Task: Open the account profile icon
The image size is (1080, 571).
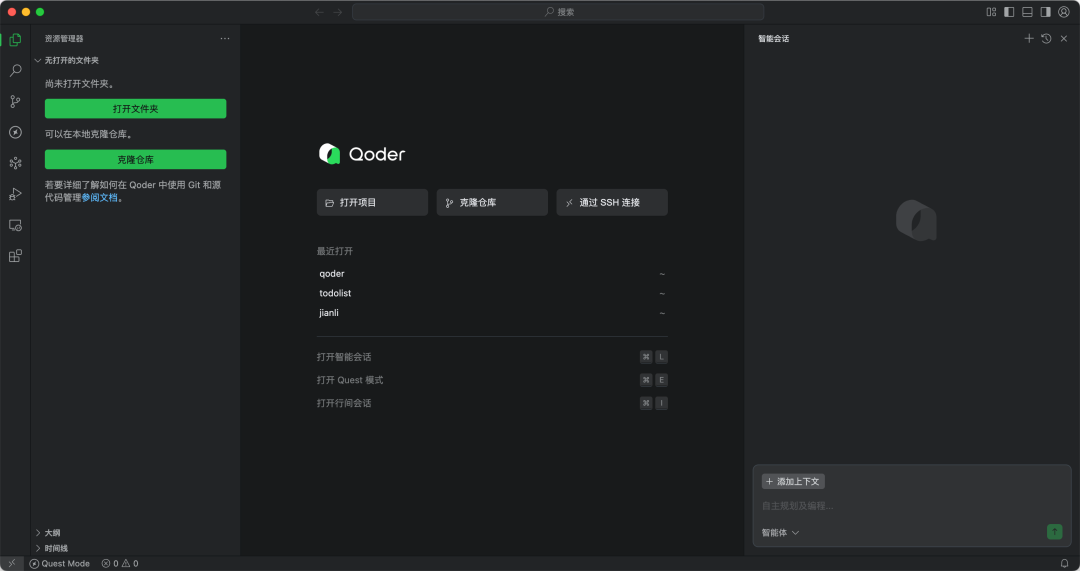Action: click(1063, 12)
